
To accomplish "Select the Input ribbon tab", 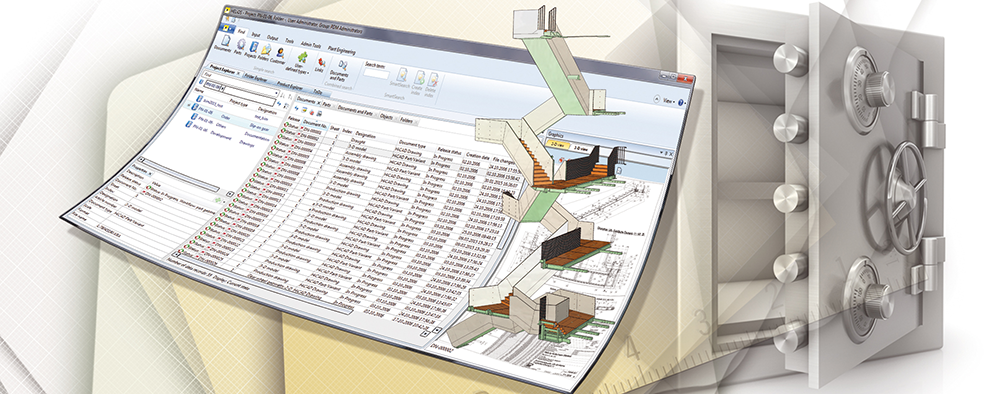I will (x=256, y=35).
